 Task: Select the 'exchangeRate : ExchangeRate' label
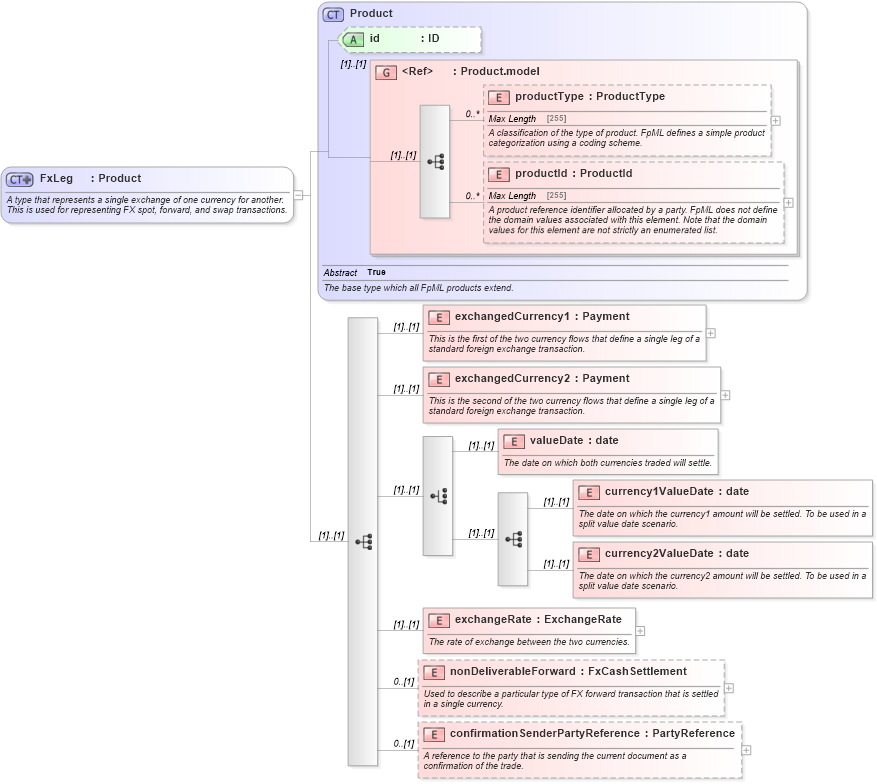(x=538, y=620)
